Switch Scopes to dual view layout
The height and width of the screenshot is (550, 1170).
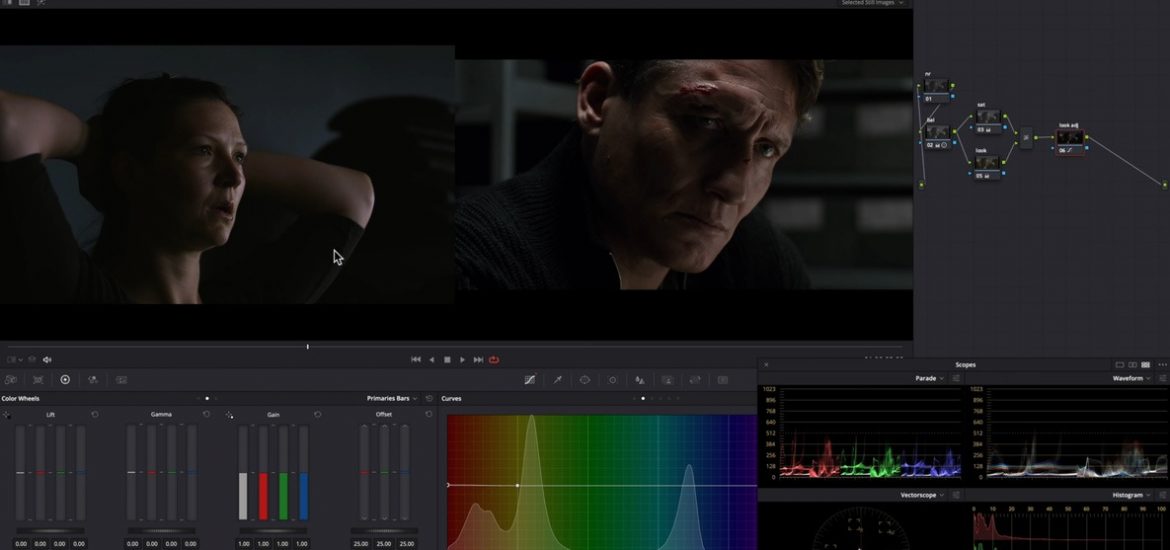tap(1133, 365)
